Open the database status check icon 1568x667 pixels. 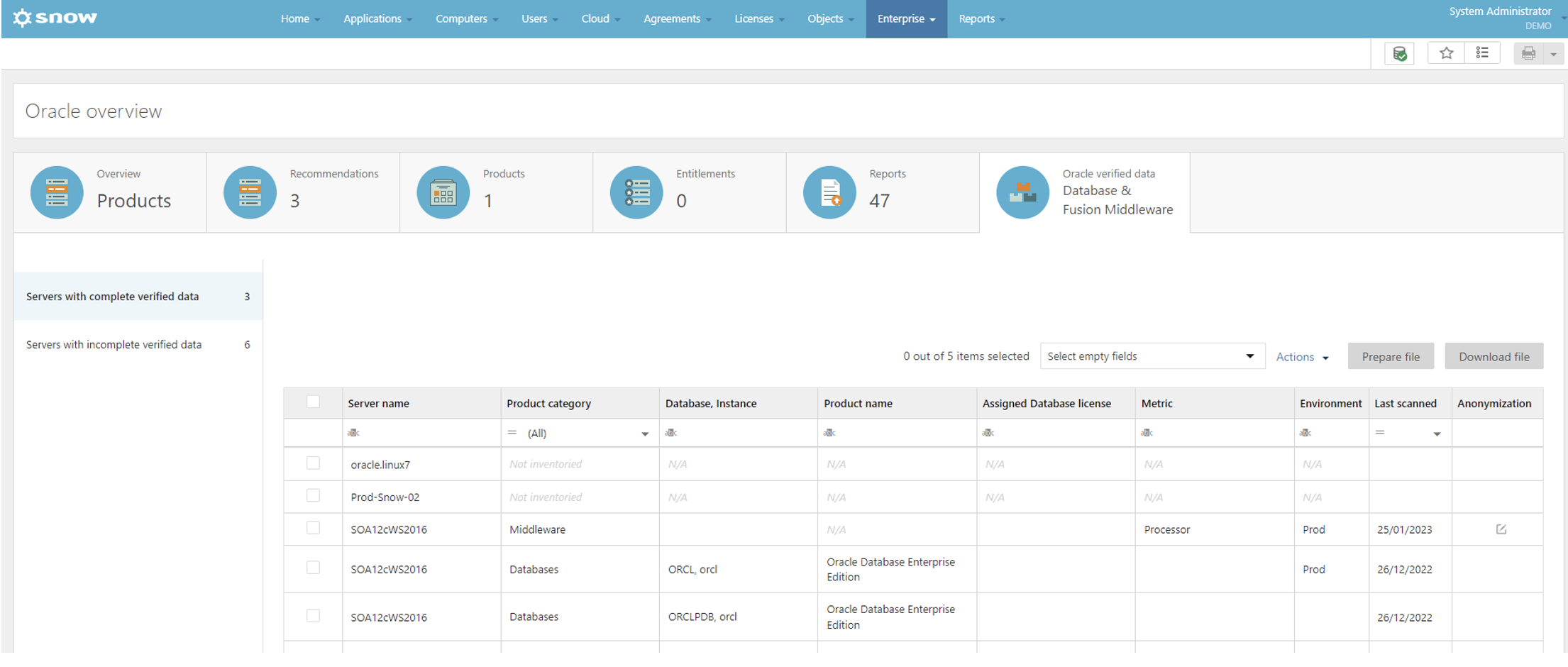(1399, 53)
